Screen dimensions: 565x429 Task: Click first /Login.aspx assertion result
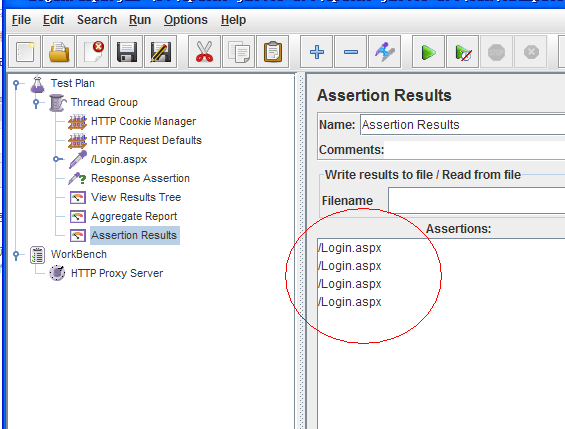click(x=350, y=248)
